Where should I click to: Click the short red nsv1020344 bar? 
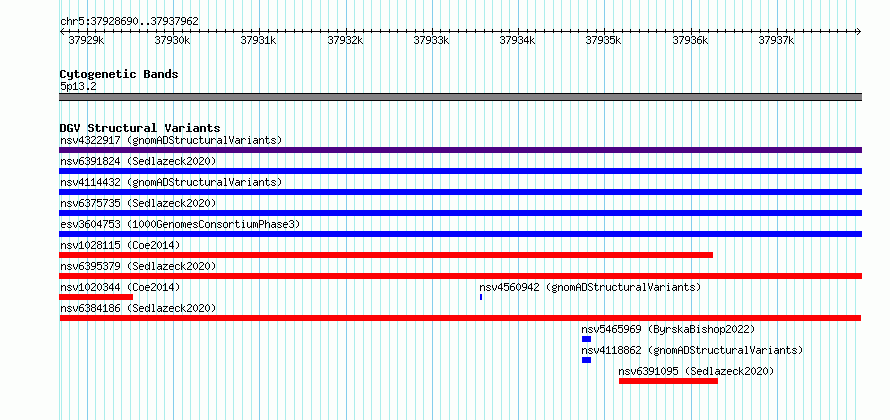[x=96, y=297]
